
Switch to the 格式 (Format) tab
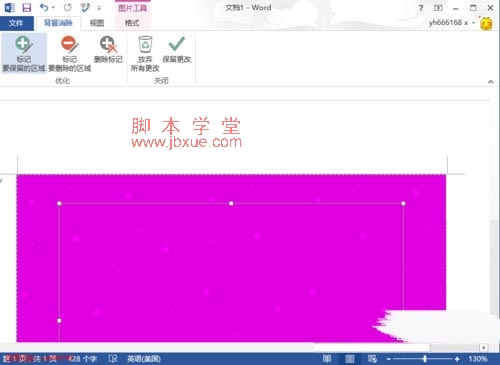pyautogui.click(x=132, y=23)
